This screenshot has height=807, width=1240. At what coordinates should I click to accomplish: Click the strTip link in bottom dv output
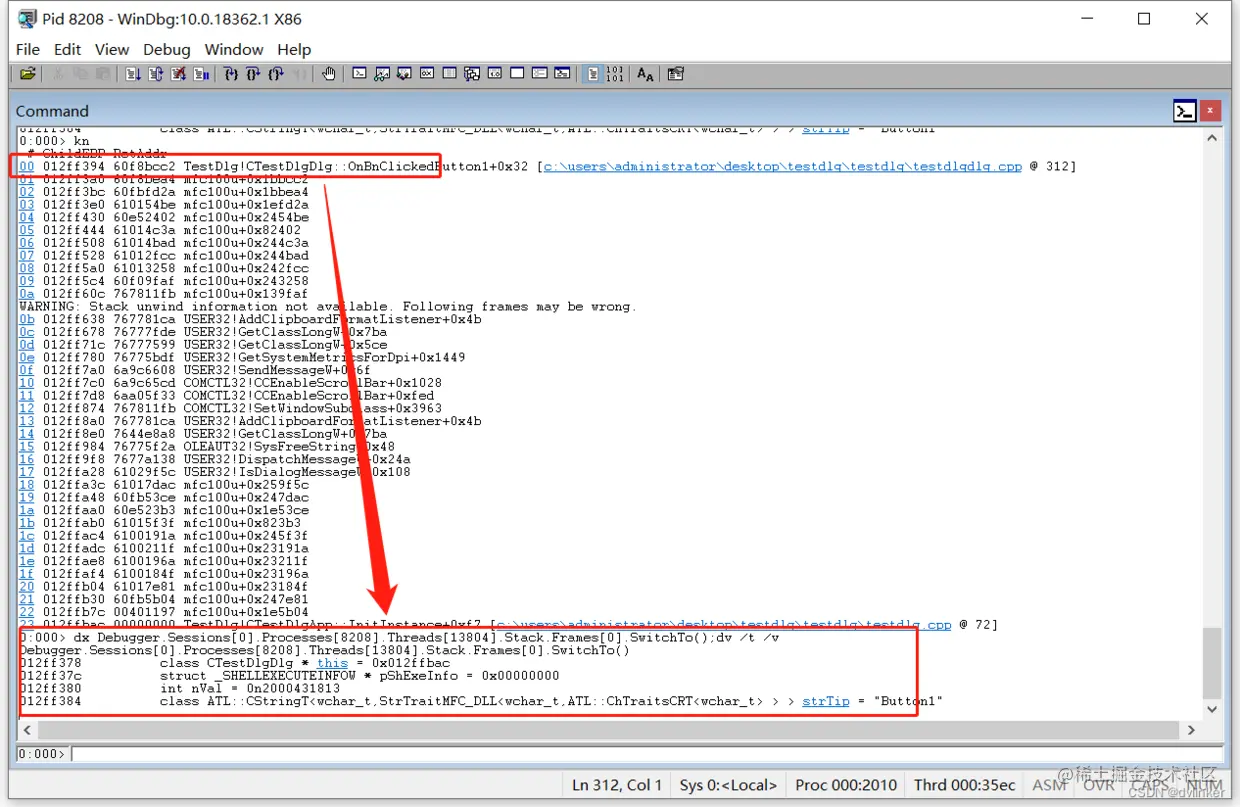(825, 701)
